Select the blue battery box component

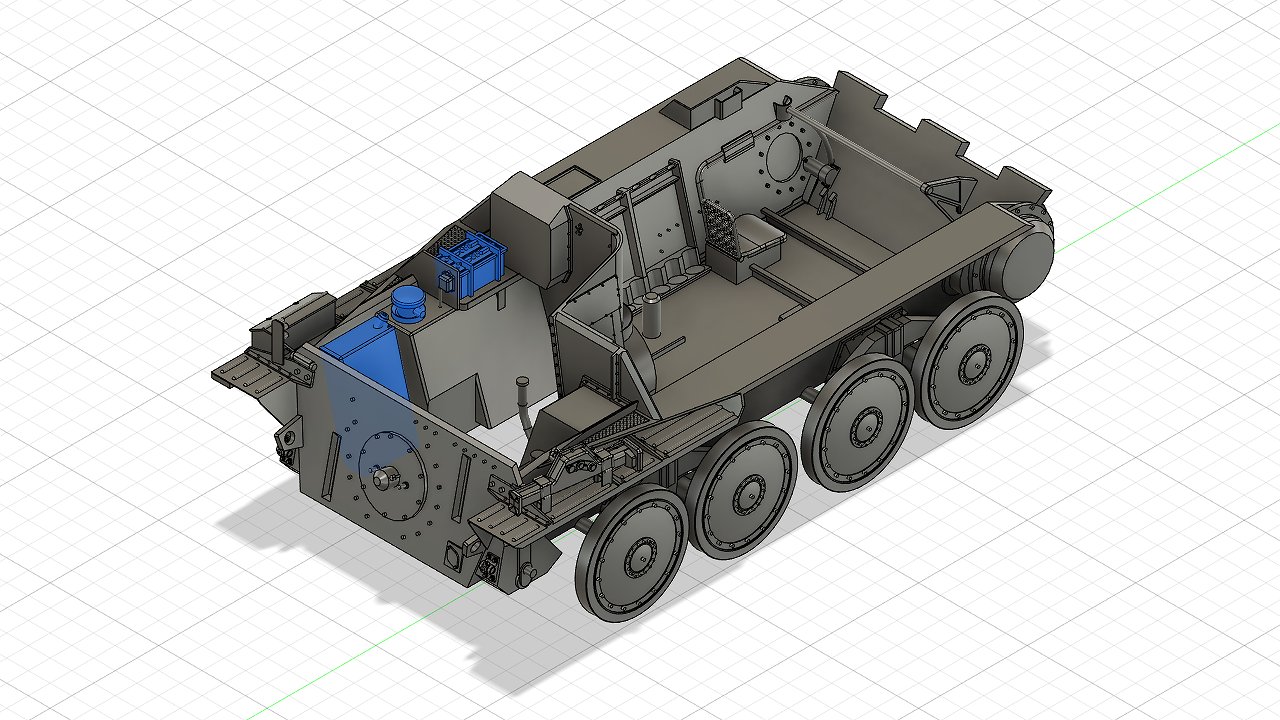tap(470, 262)
